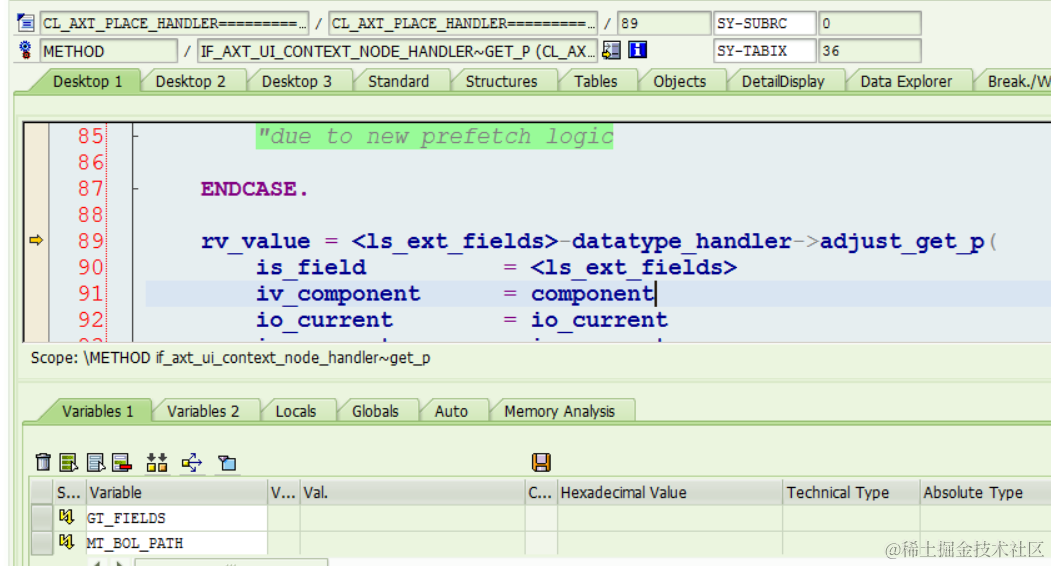Click the iv_component parameter on line 91
This screenshot has height=566, width=1051.
click(338, 294)
